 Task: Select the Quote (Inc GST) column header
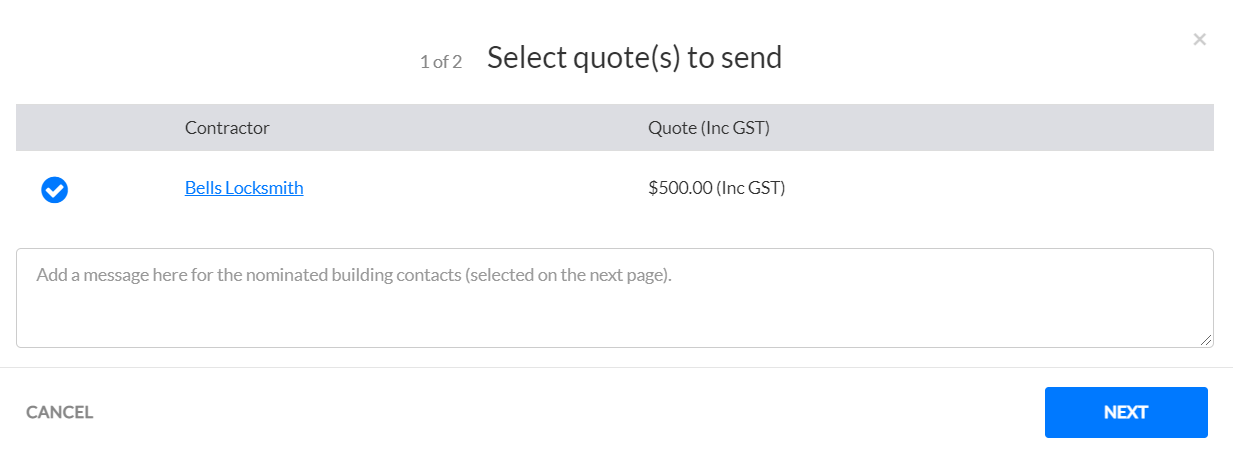point(709,128)
